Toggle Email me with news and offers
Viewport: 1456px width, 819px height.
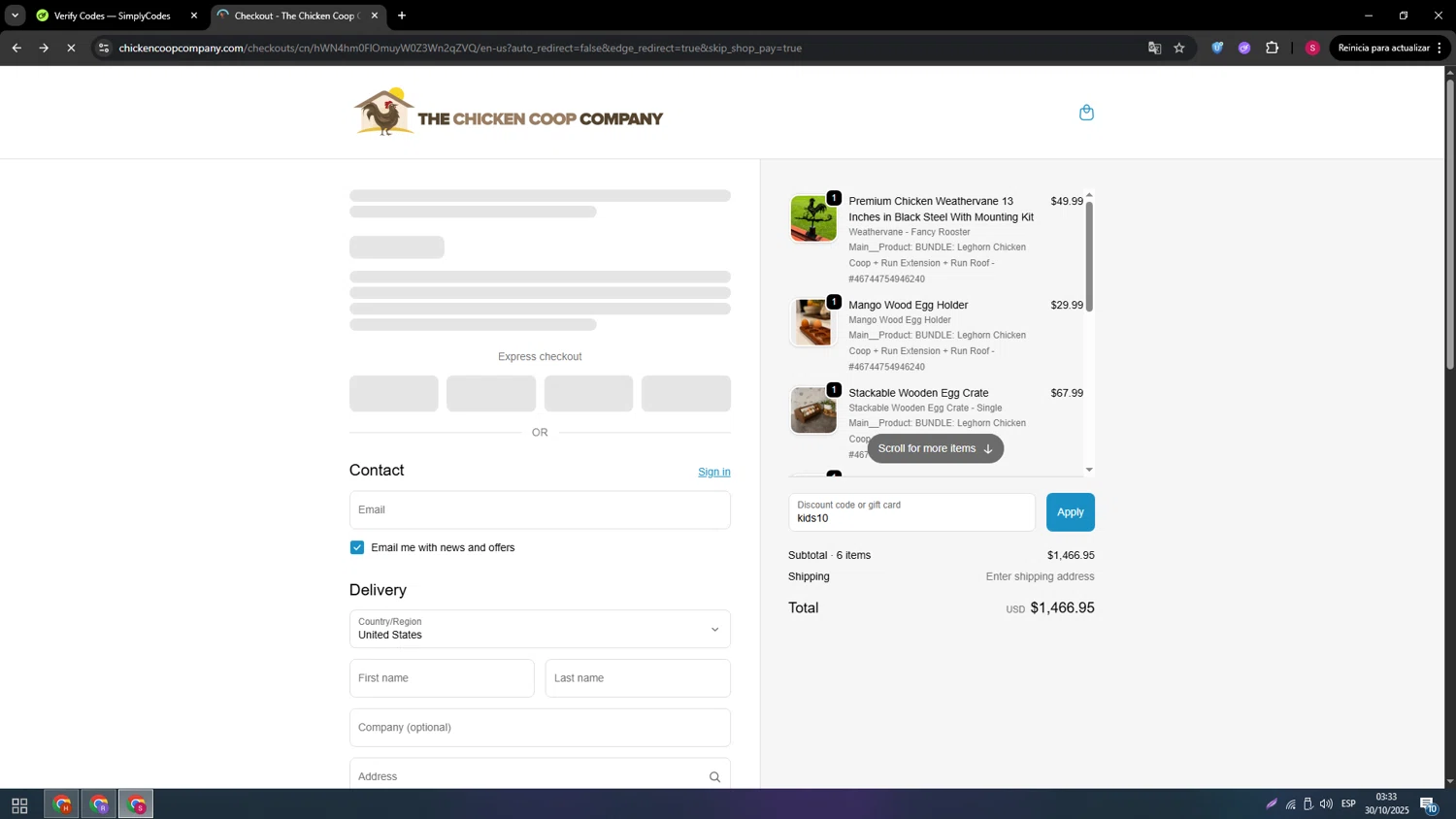(357, 547)
